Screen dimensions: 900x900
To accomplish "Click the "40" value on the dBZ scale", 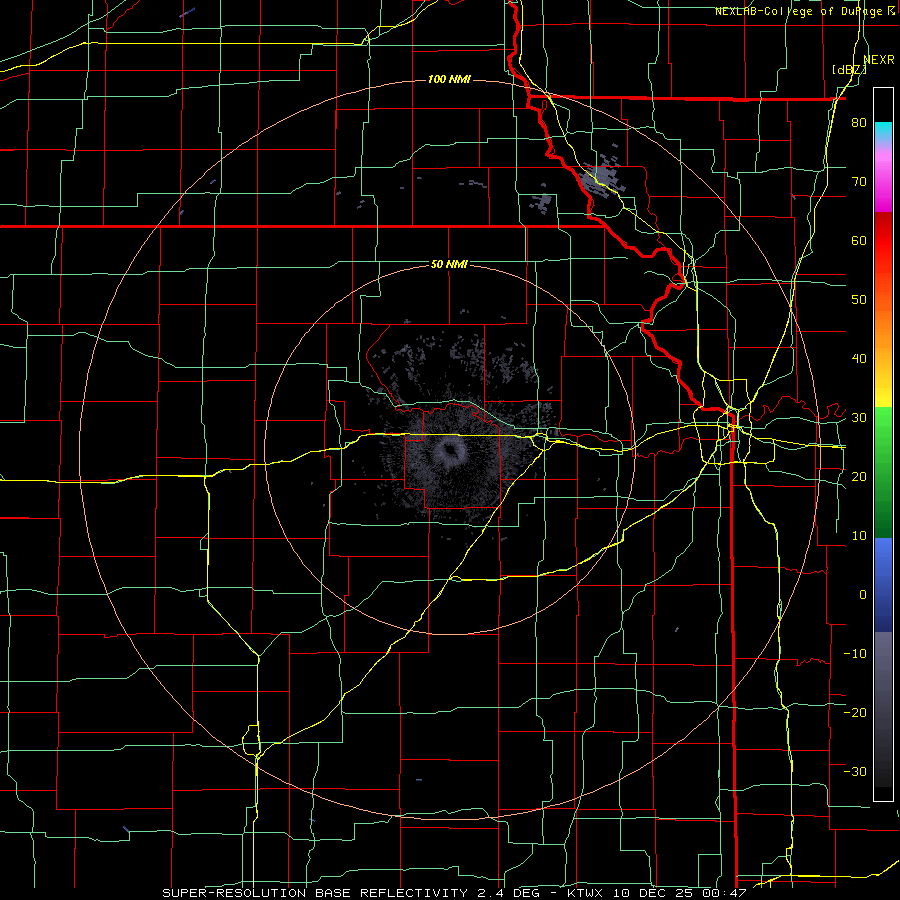I will tap(859, 359).
